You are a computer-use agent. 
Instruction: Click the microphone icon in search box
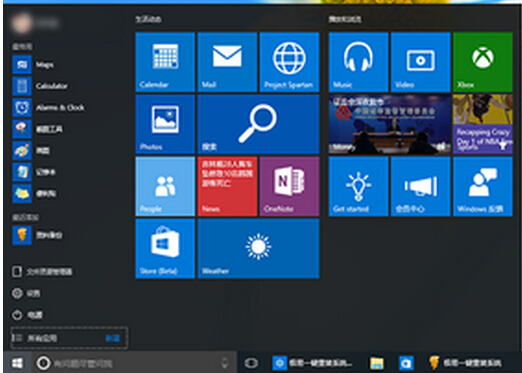pos(225,363)
